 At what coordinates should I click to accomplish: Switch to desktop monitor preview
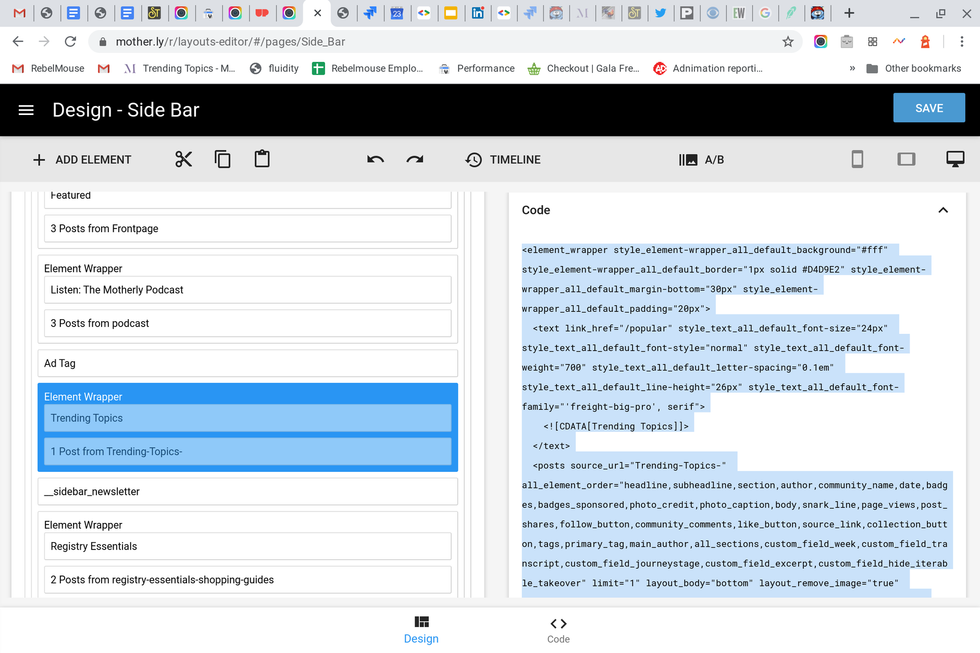tap(955, 160)
